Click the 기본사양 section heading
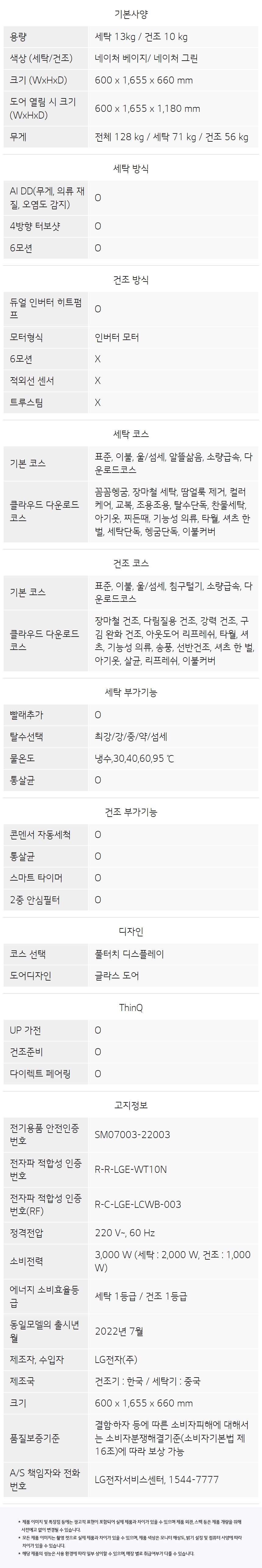This screenshot has width=262, height=1568. coord(131,13)
